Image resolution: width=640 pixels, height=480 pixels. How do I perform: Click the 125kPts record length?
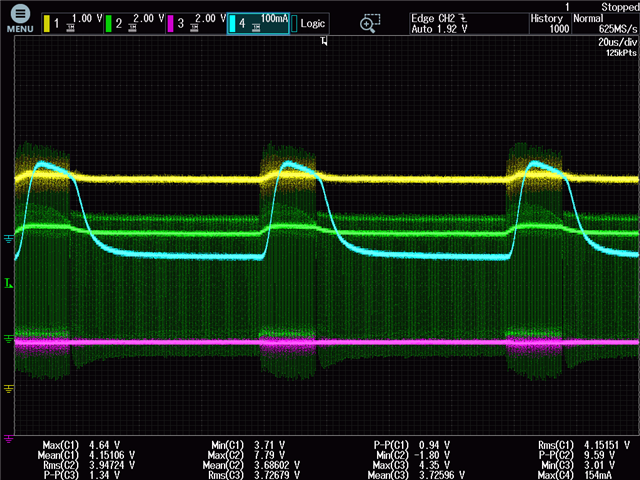coord(621,53)
